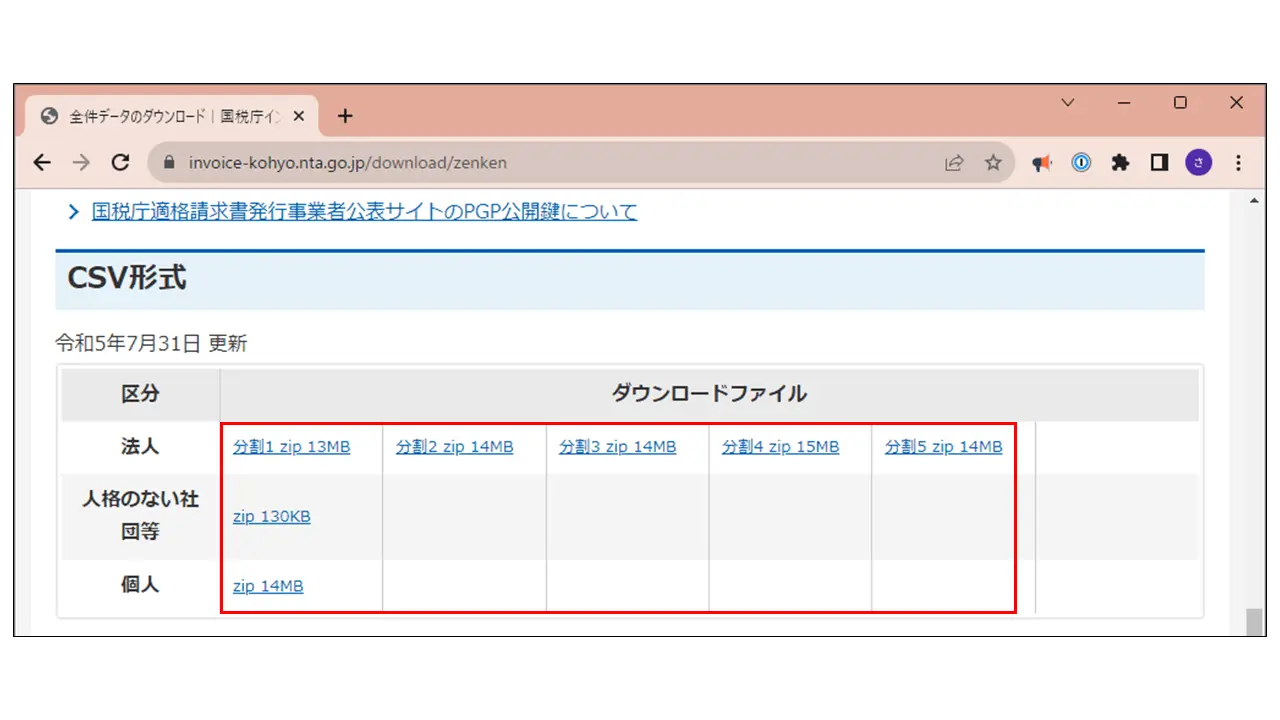The image size is (1280, 720).
Task: Go back to the previous page
Action: 42,162
